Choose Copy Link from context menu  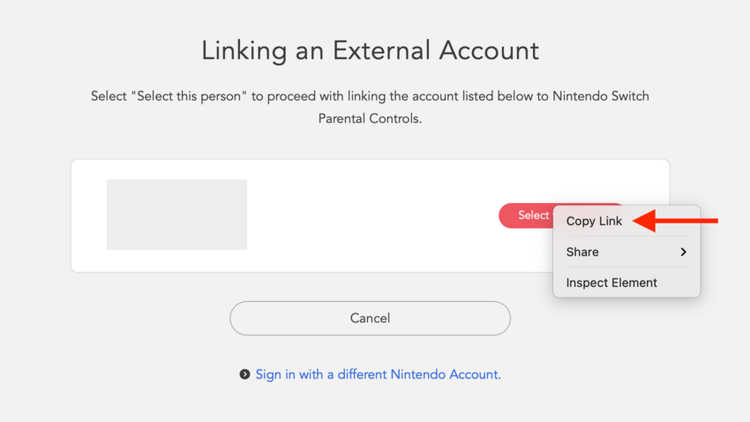(594, 221)
